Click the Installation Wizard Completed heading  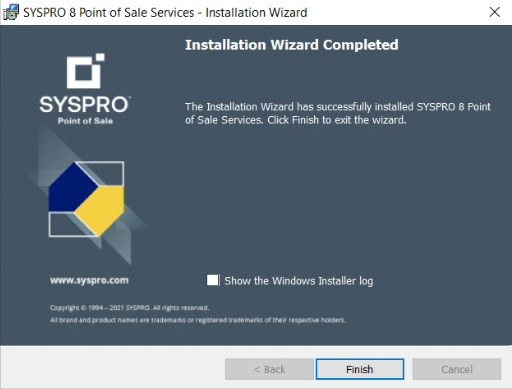coord(292,45)
